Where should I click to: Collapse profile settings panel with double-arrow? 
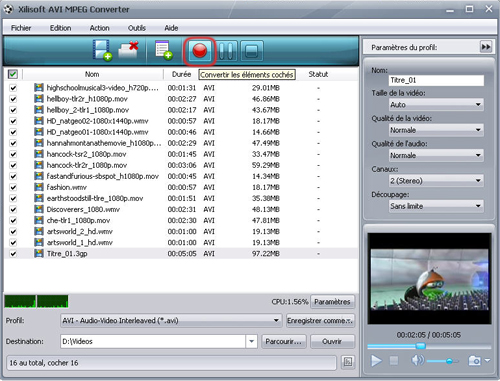(486, 47)
